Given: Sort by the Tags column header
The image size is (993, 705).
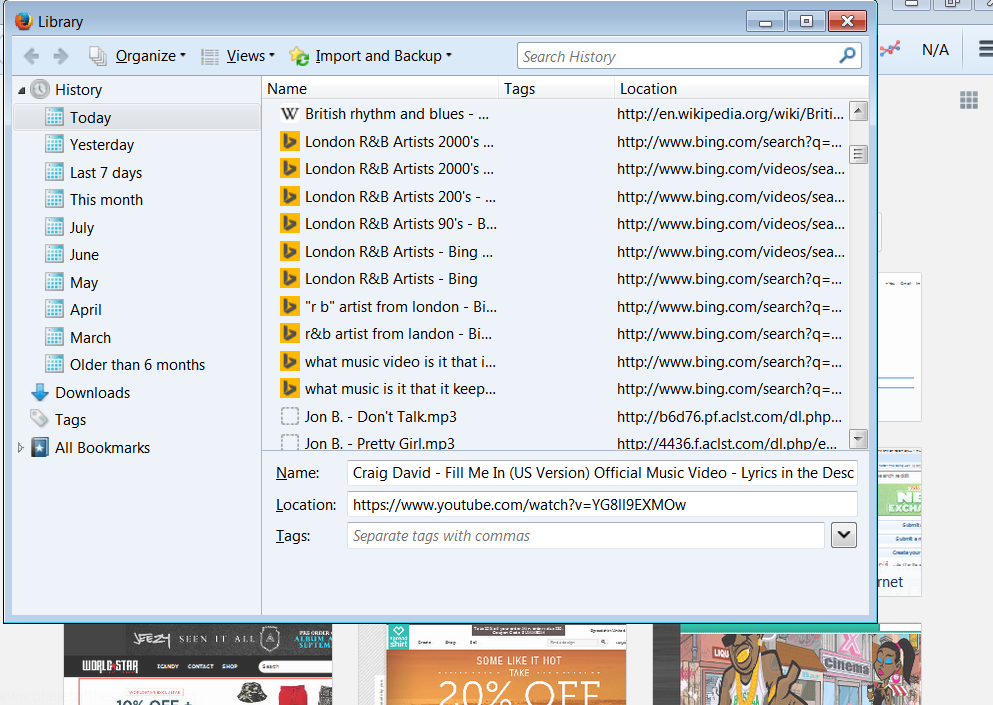Looking at the screenshot, I should click(x=557, y=89).
